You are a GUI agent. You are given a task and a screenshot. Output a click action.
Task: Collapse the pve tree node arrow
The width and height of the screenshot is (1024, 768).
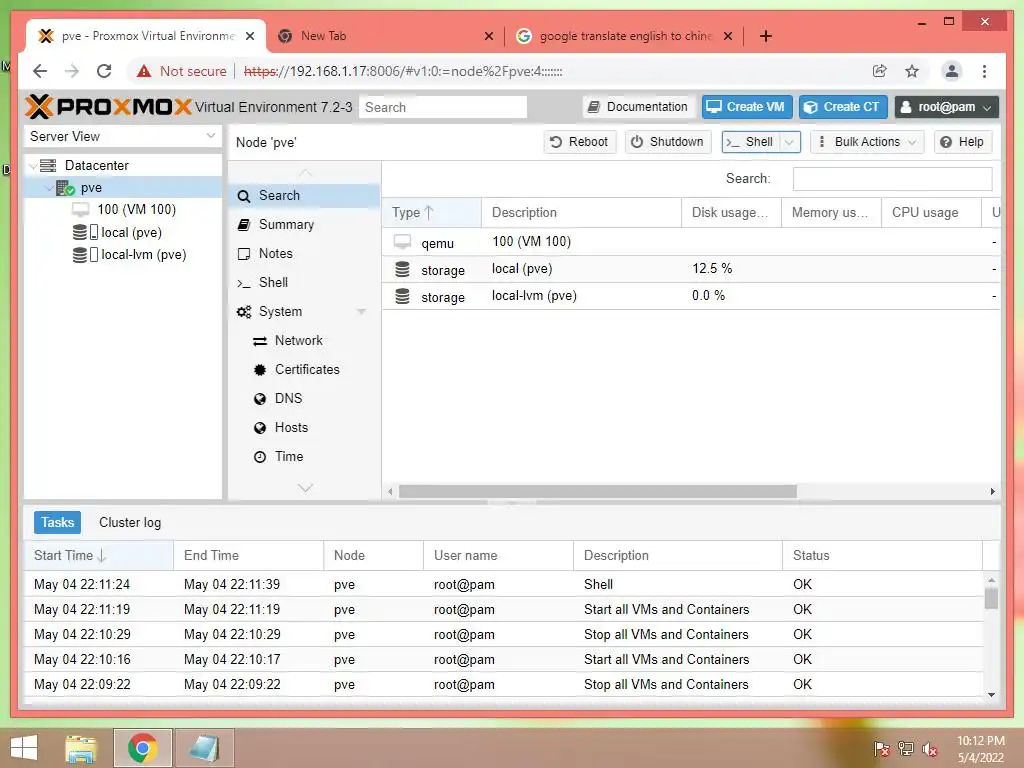[x=50, y=188]
